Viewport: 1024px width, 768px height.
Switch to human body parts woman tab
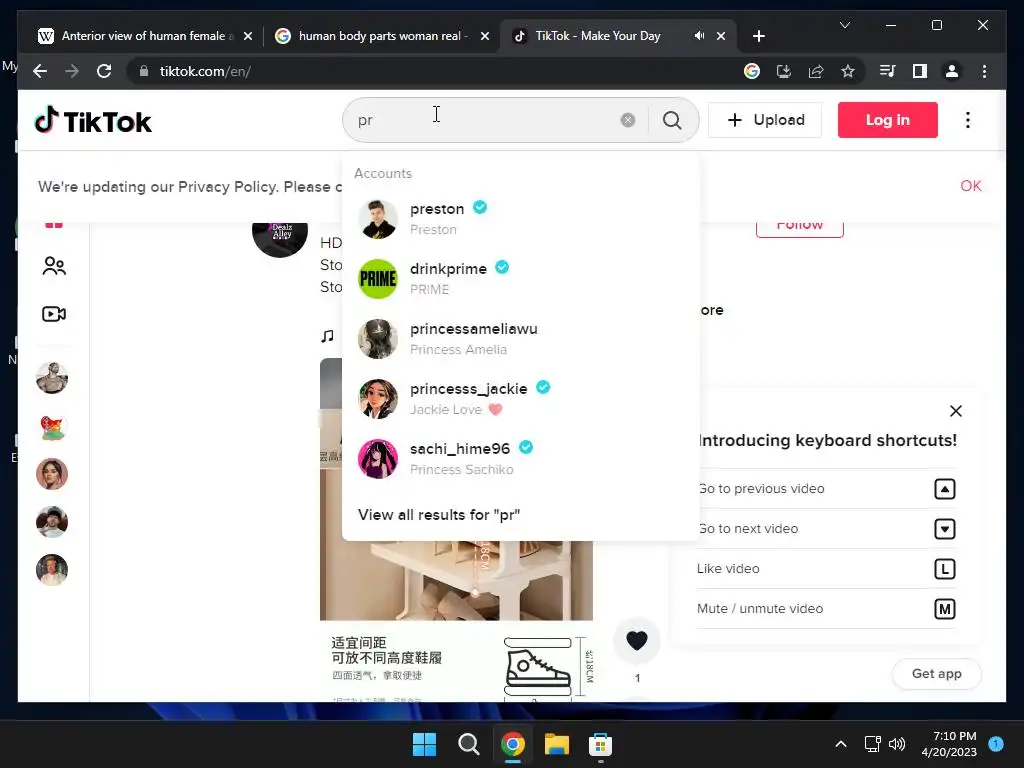[383, 36]
